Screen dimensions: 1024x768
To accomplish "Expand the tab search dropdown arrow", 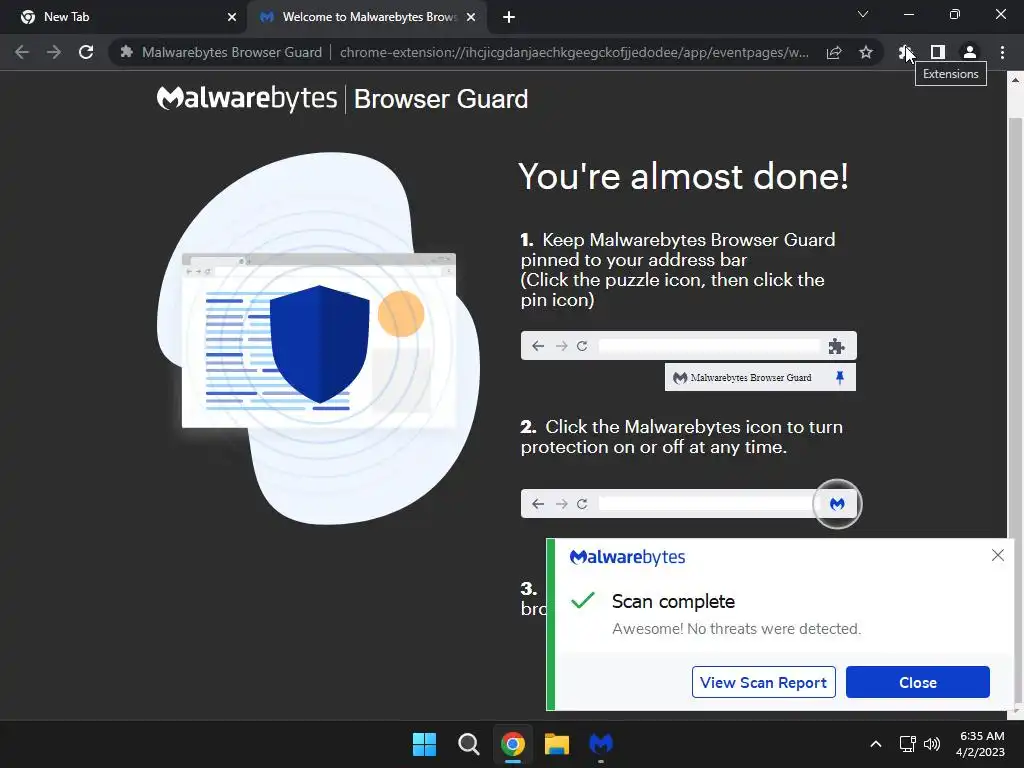I will coord(863,14).
